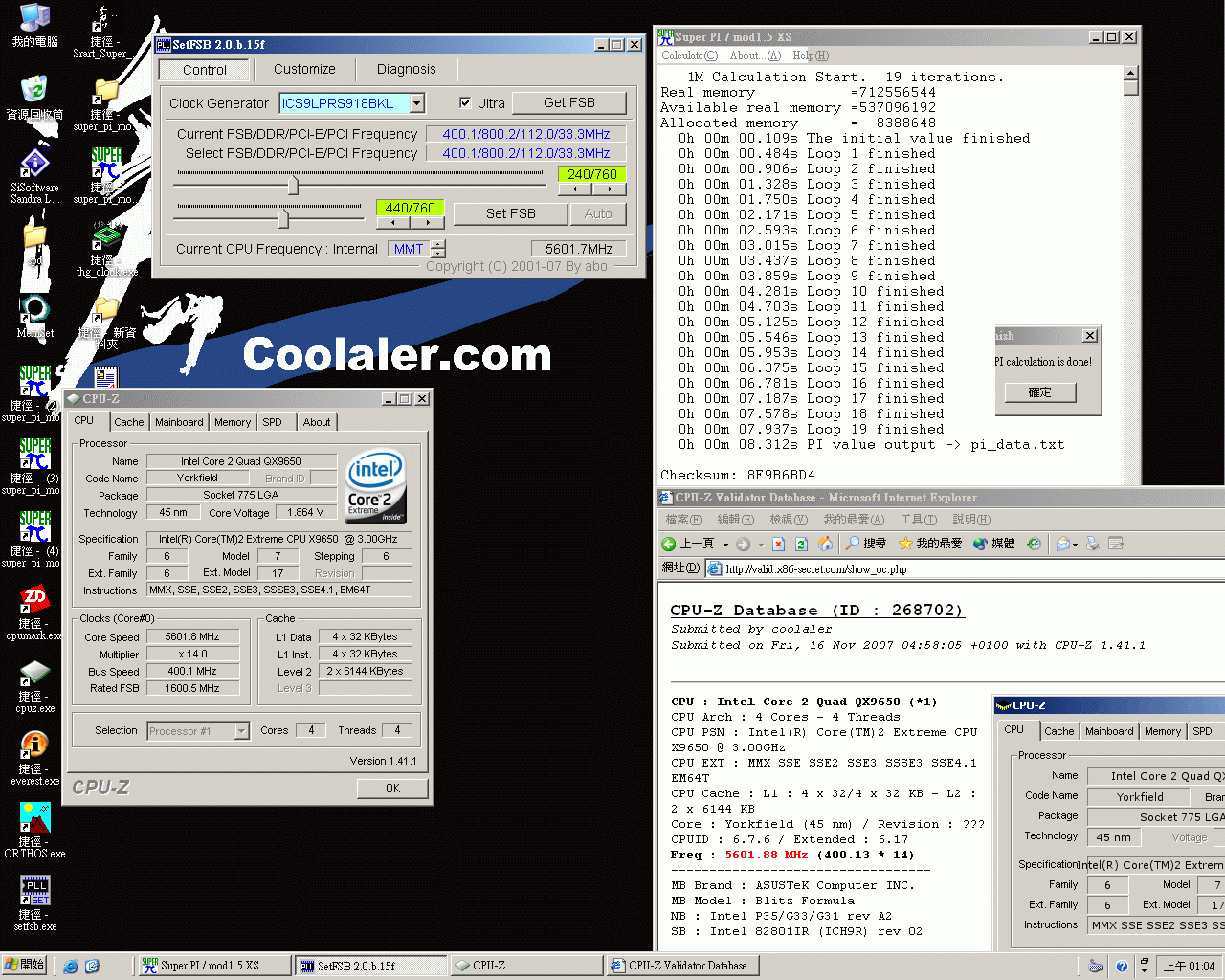This screenshot has height=980, width=1225.
Task: Open the IE Back history dropdown arrow
Action: 725,544
